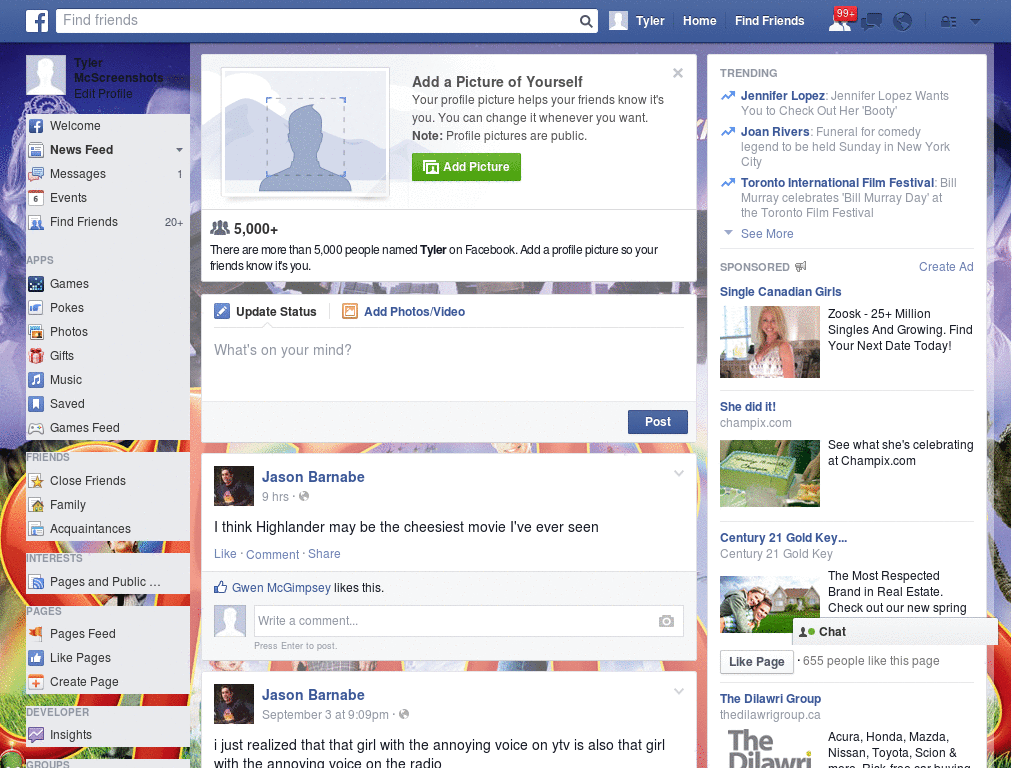
Task: Open Close Friends star icon
Action: click(36, 481)
